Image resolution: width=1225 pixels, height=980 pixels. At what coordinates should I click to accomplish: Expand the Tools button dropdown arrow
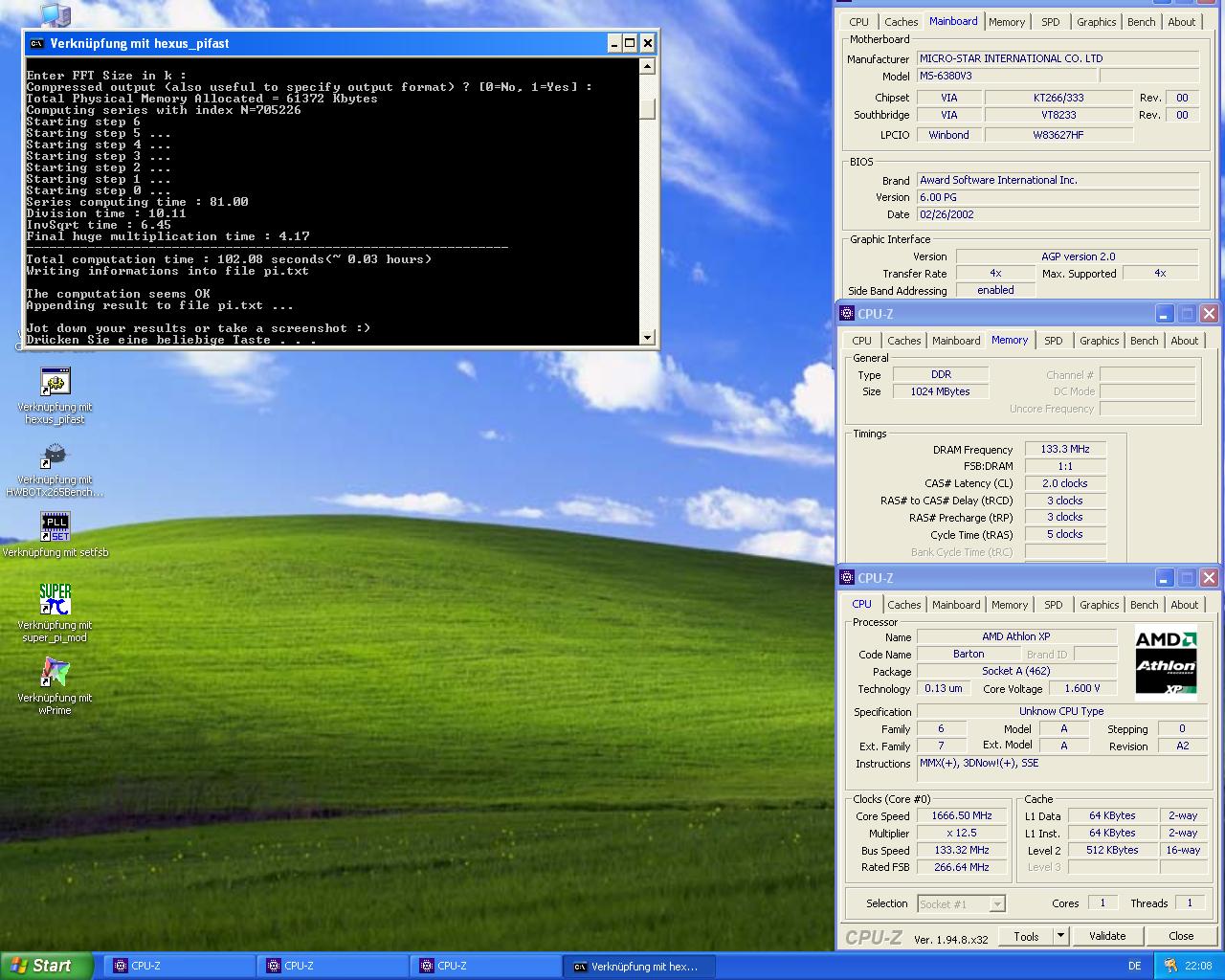point(1060,936)
